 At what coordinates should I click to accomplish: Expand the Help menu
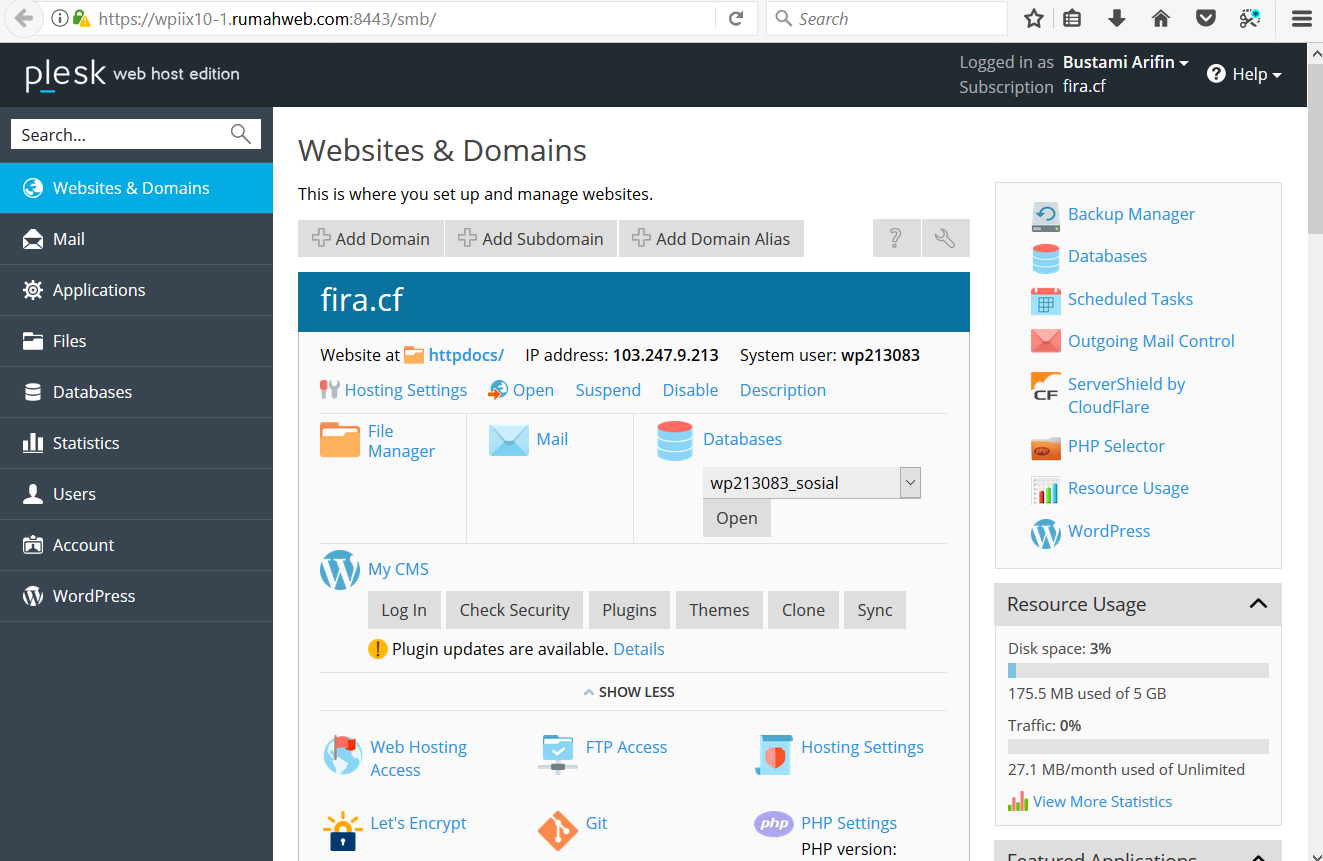coord(1243,74)
